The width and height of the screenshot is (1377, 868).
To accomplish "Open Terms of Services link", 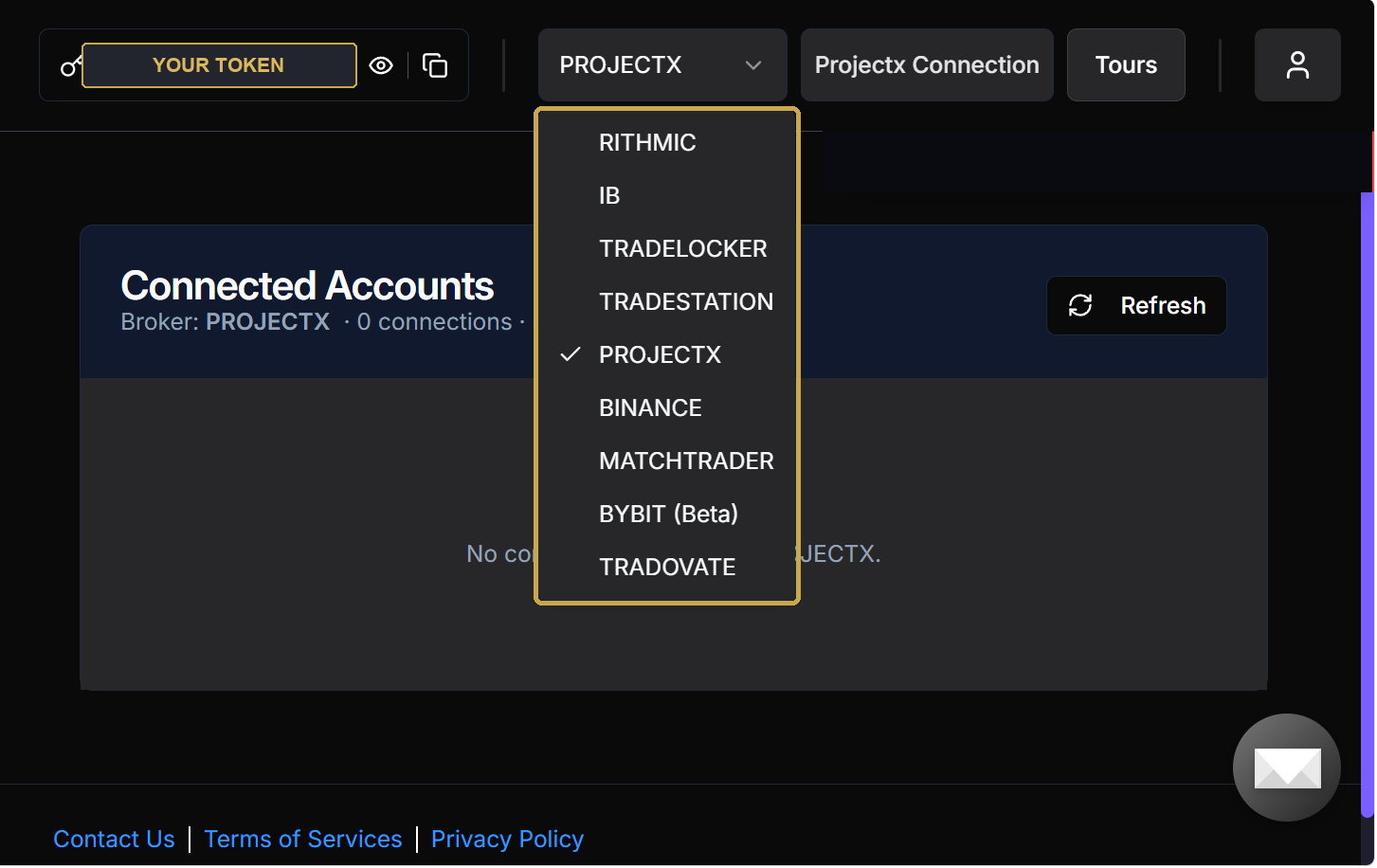I will 303,839.
